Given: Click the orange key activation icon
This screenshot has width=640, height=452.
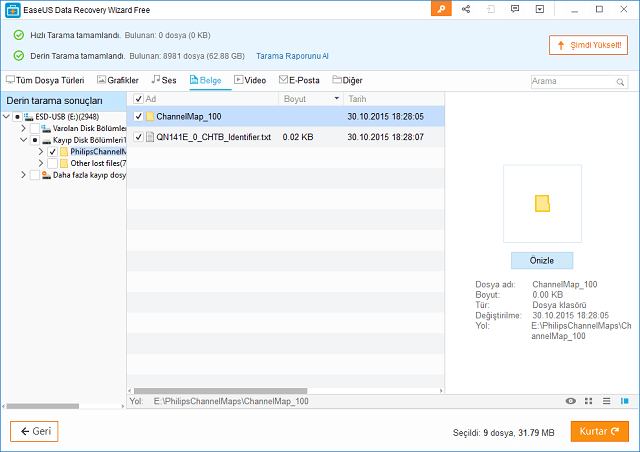Looking at the screenshot, I should coord(441,9).
